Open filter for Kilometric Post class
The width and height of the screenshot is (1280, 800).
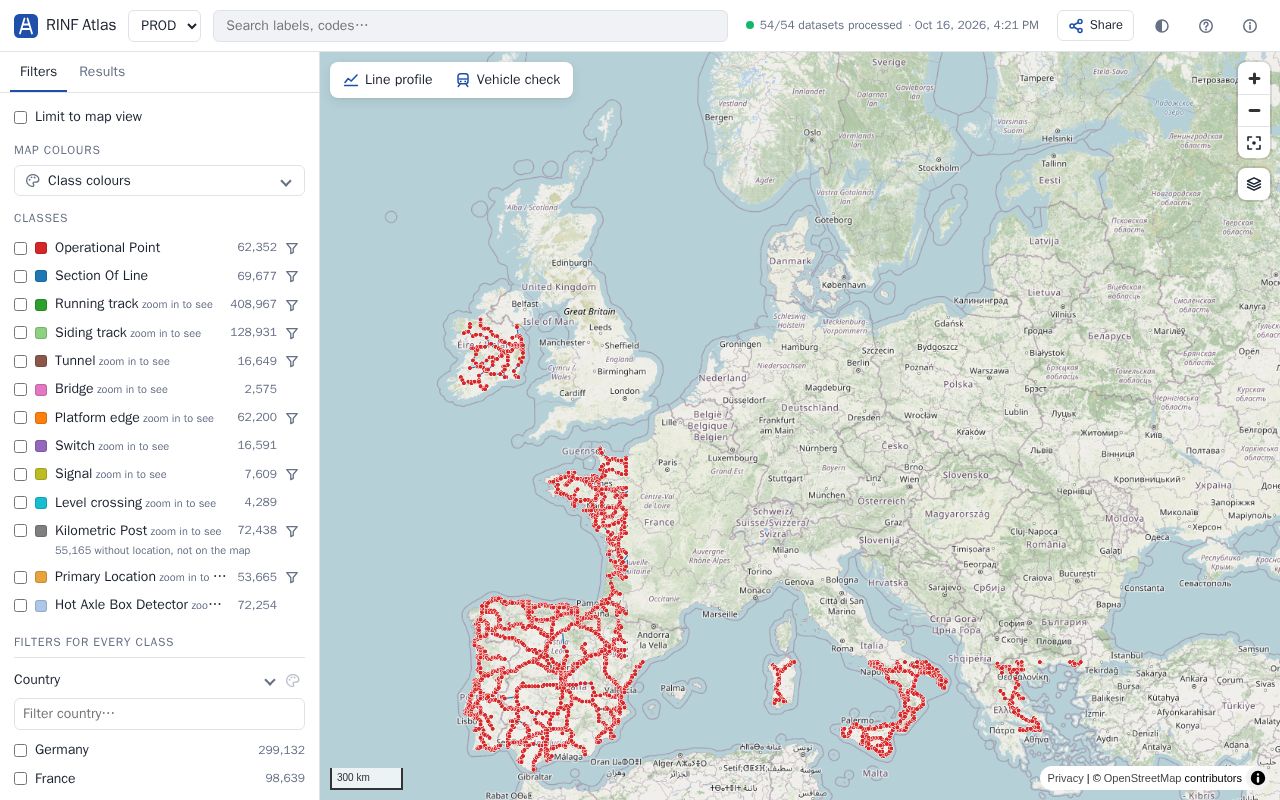(292, 531)
